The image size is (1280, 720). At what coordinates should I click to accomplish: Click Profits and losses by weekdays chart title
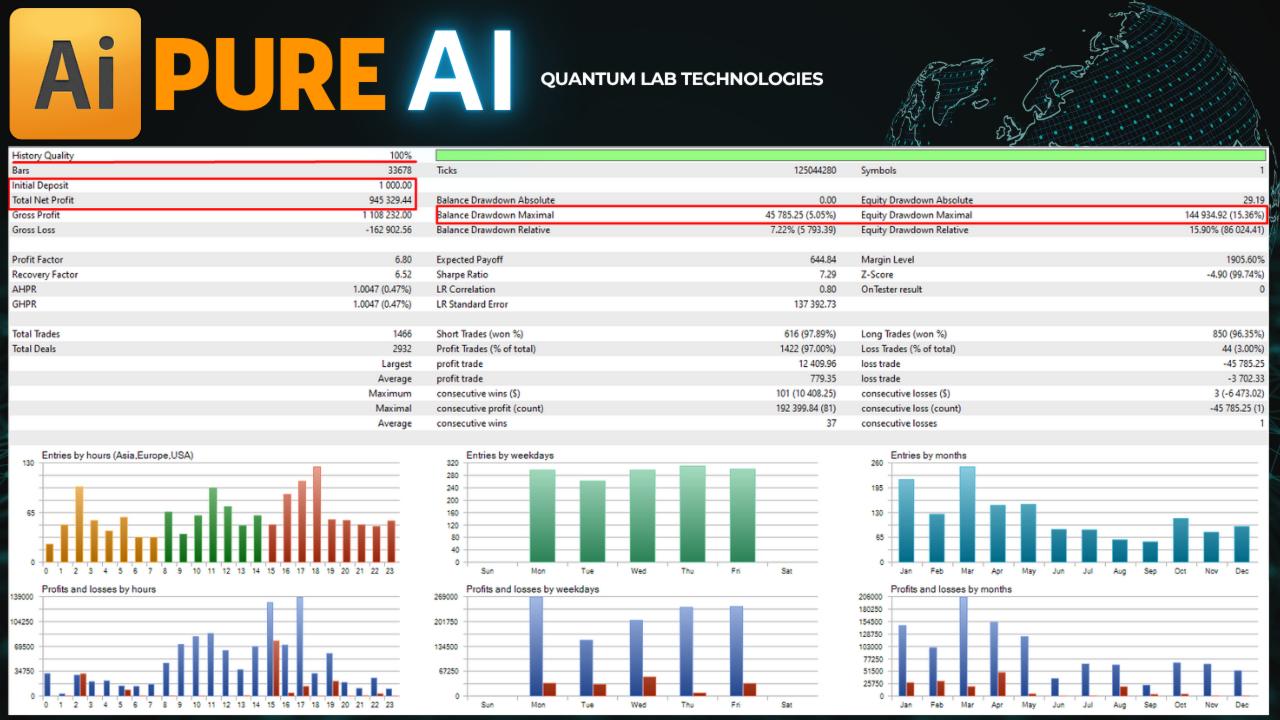(x=532, y=589)
